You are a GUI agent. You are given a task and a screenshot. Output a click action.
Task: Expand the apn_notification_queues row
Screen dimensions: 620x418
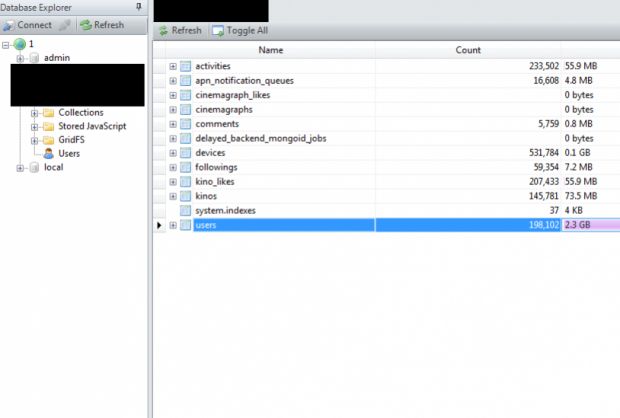[173, 81]
